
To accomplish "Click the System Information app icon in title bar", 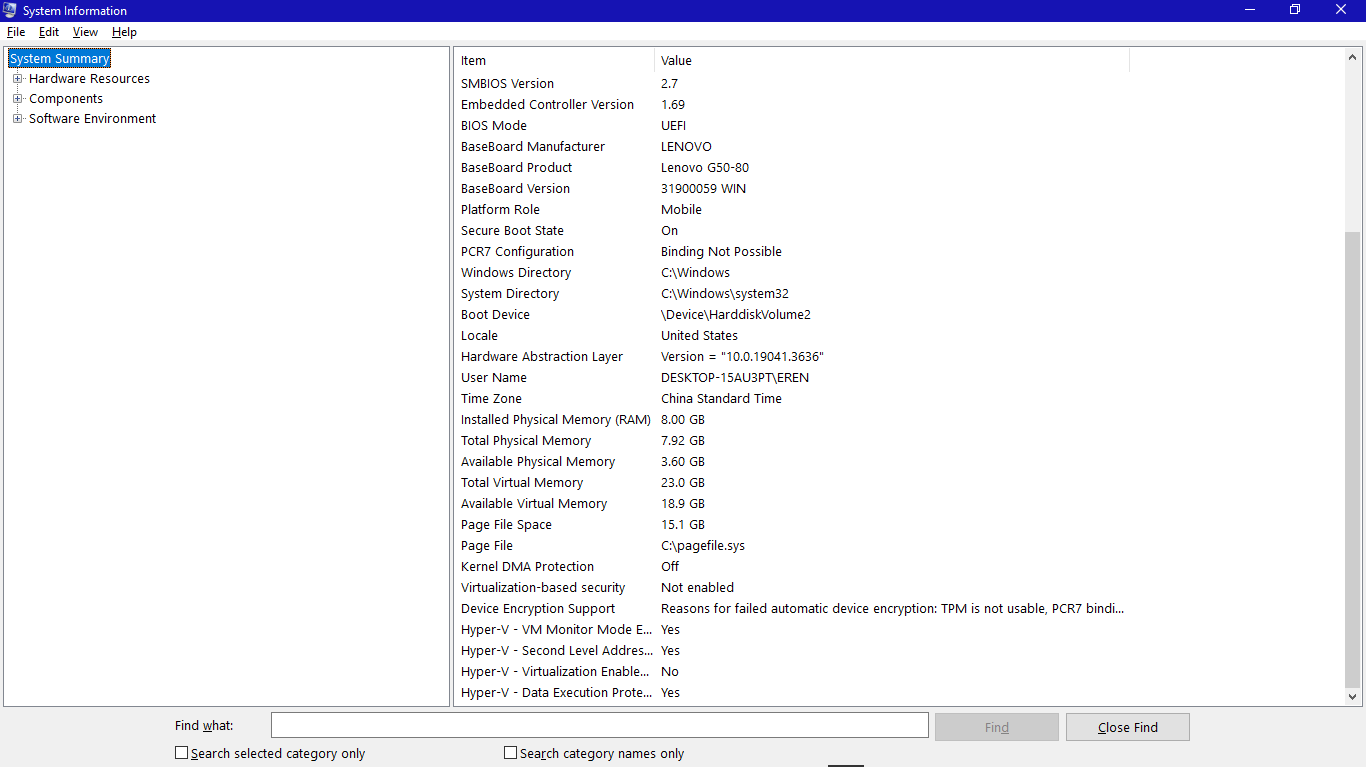I will pyautogui.click(x=10, y=10).
